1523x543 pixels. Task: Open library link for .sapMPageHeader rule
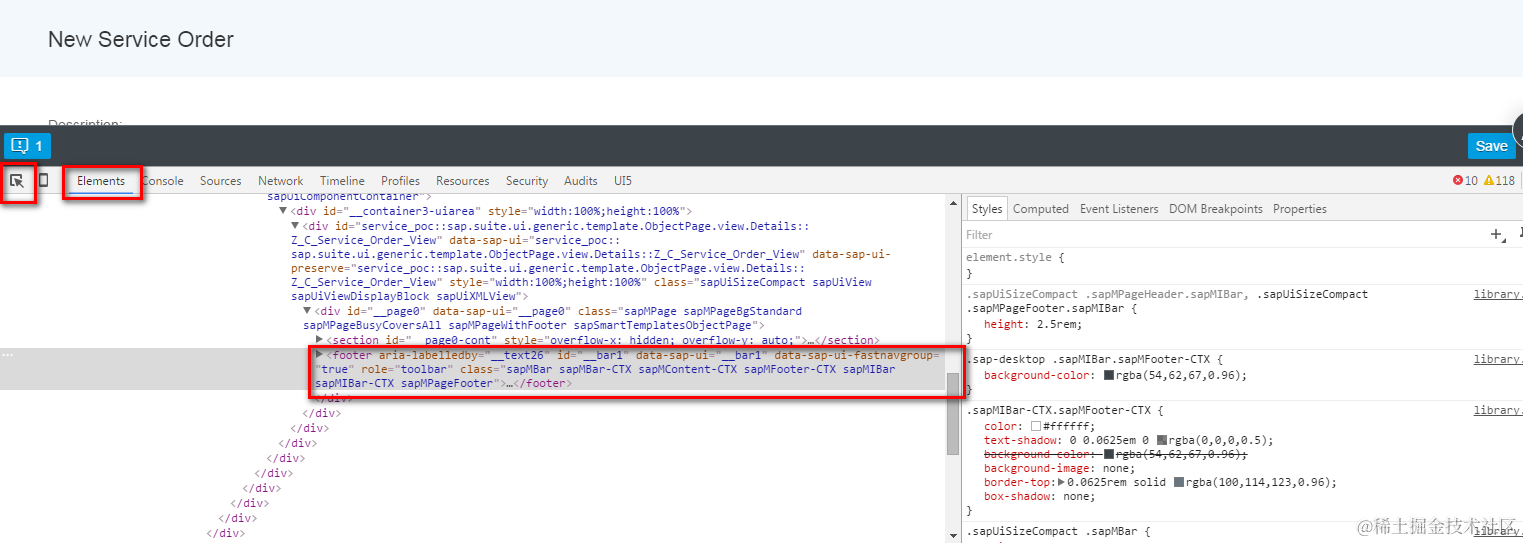pos(1498,294)
